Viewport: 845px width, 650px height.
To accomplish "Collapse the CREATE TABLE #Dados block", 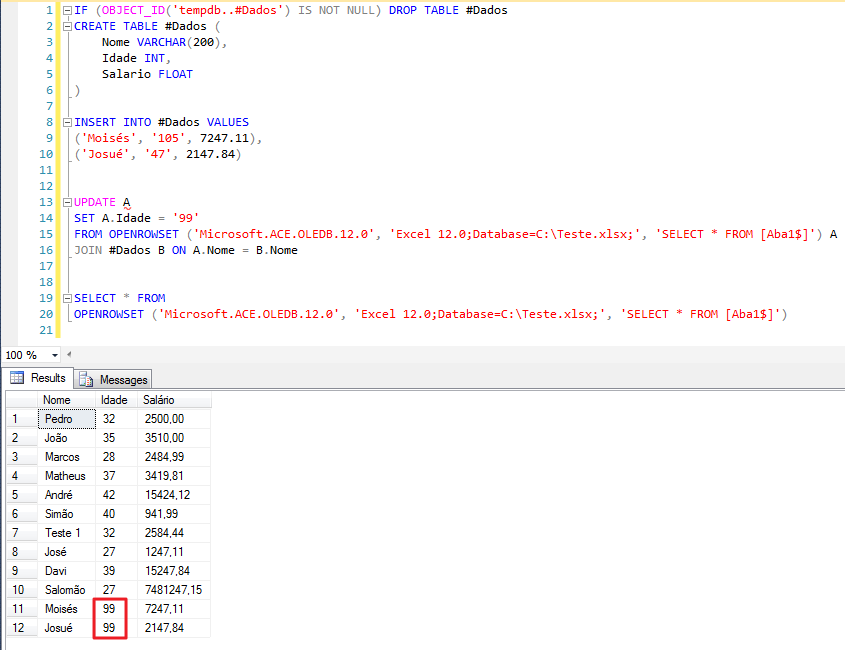I will click(67, 26).
